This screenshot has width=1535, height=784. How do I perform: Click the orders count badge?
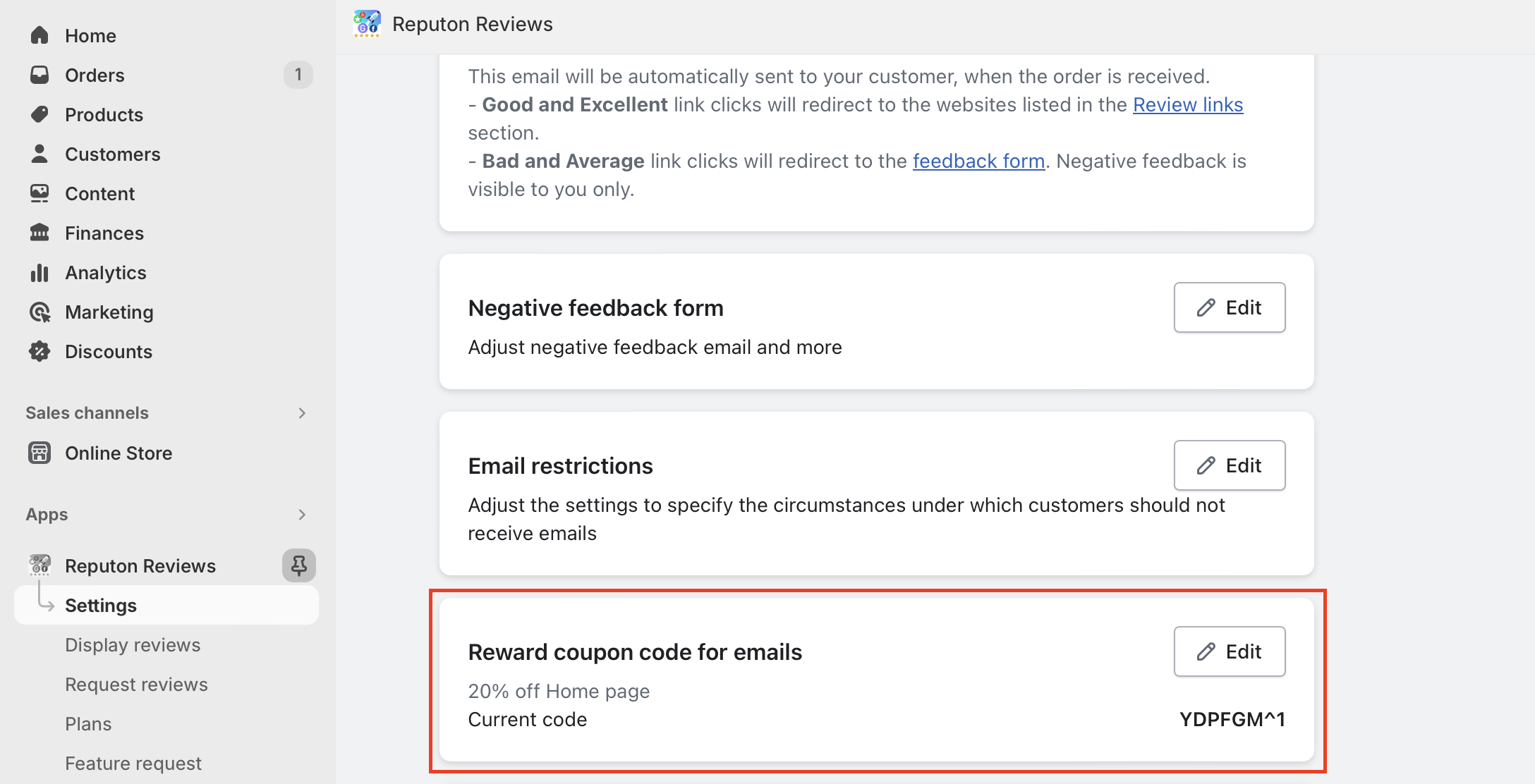298,75
